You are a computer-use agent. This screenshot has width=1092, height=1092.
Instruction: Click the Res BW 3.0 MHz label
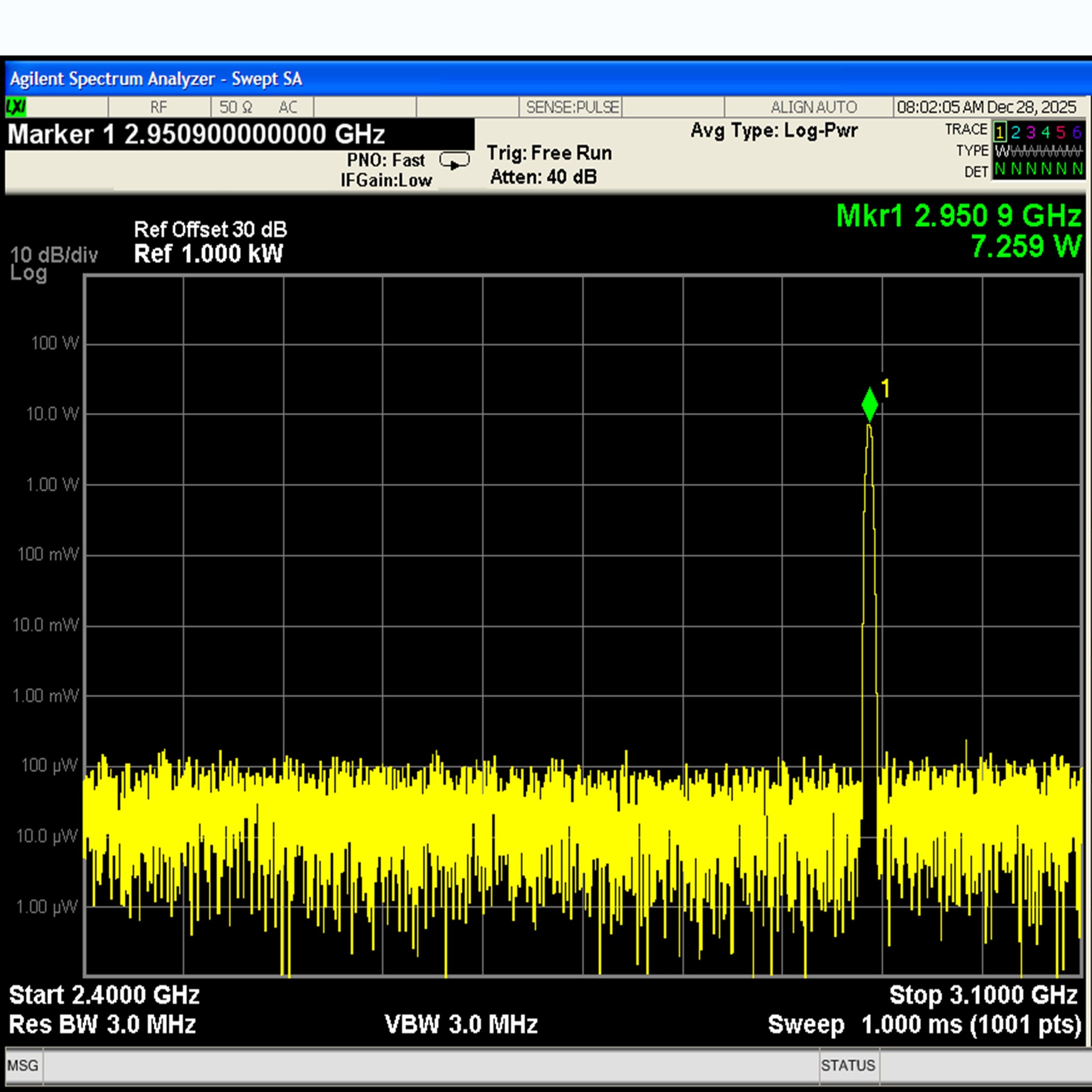102,1024
